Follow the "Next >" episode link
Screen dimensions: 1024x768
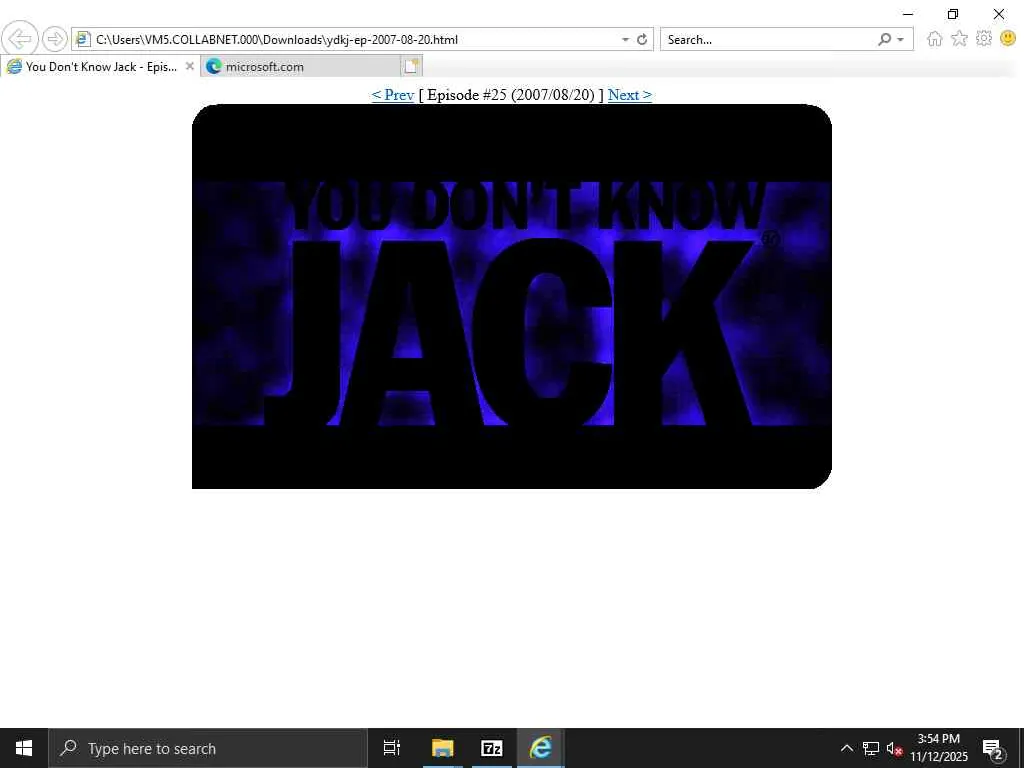630,95
